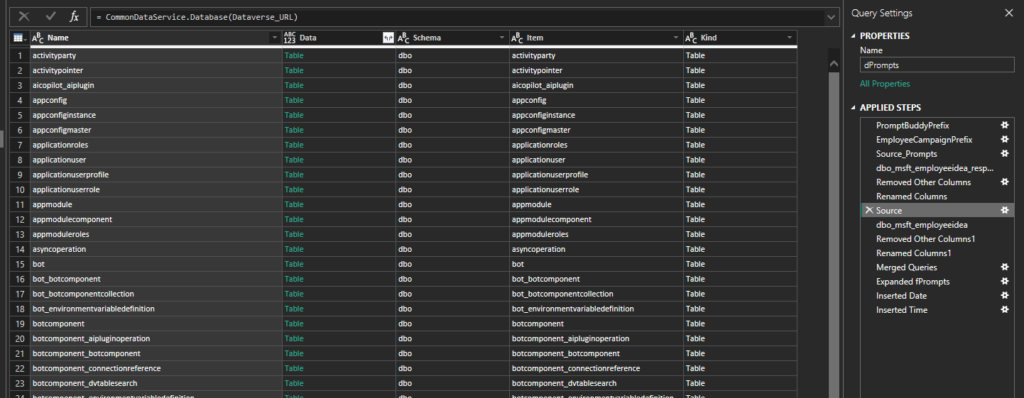Select the applicationuserprofile cell in Item column
The width and height of the screenshot is (1024, 398).
click(596, 174)
